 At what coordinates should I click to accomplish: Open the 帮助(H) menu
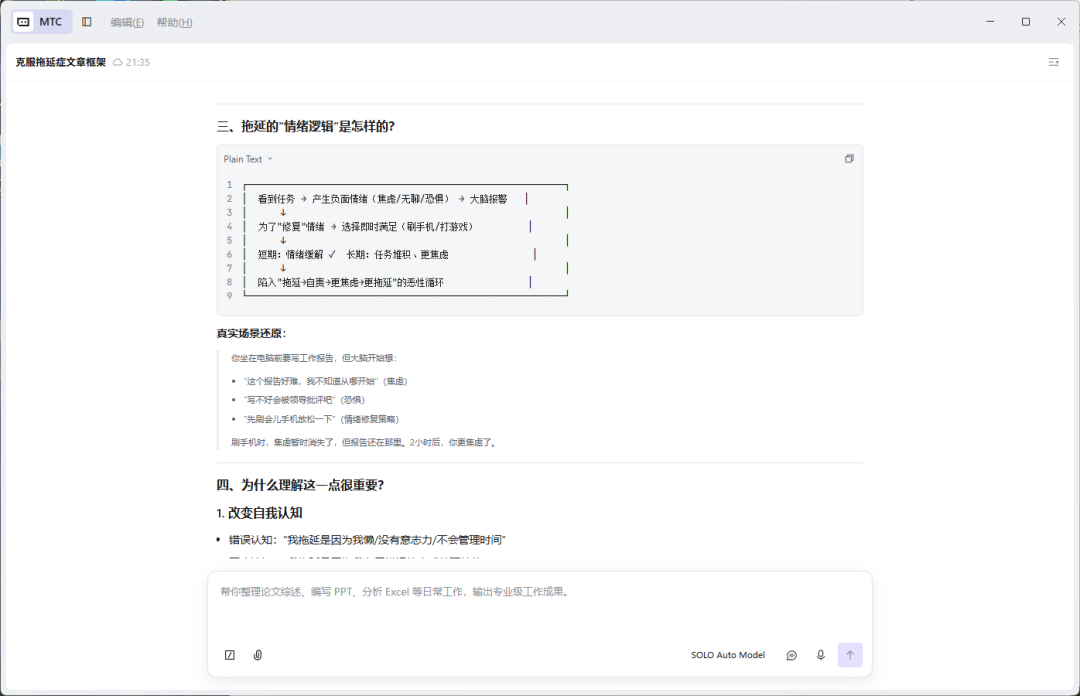[x=174, y=23]
